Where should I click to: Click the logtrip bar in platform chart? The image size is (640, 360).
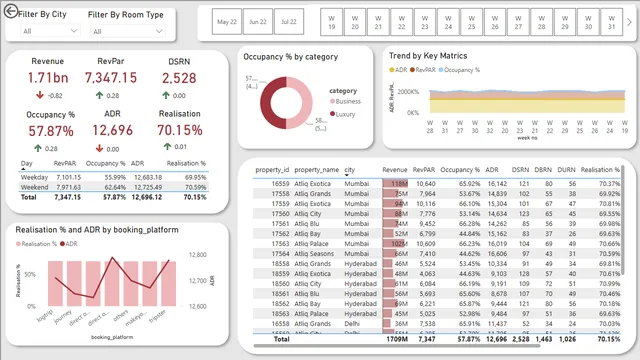[x=55, y=284]
